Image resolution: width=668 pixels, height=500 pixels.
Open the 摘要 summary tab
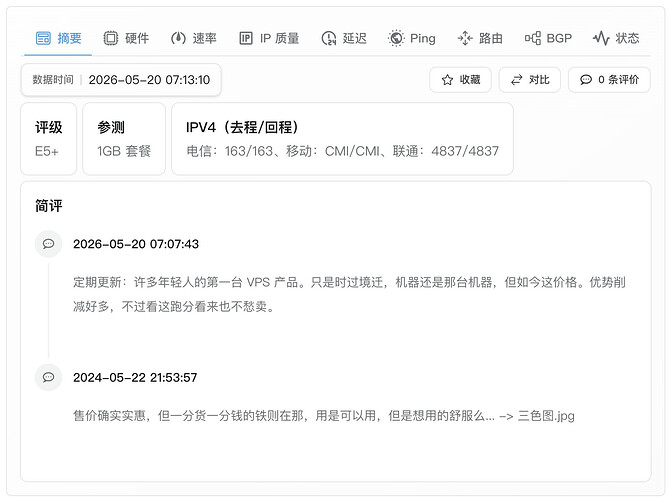[58, 38]
